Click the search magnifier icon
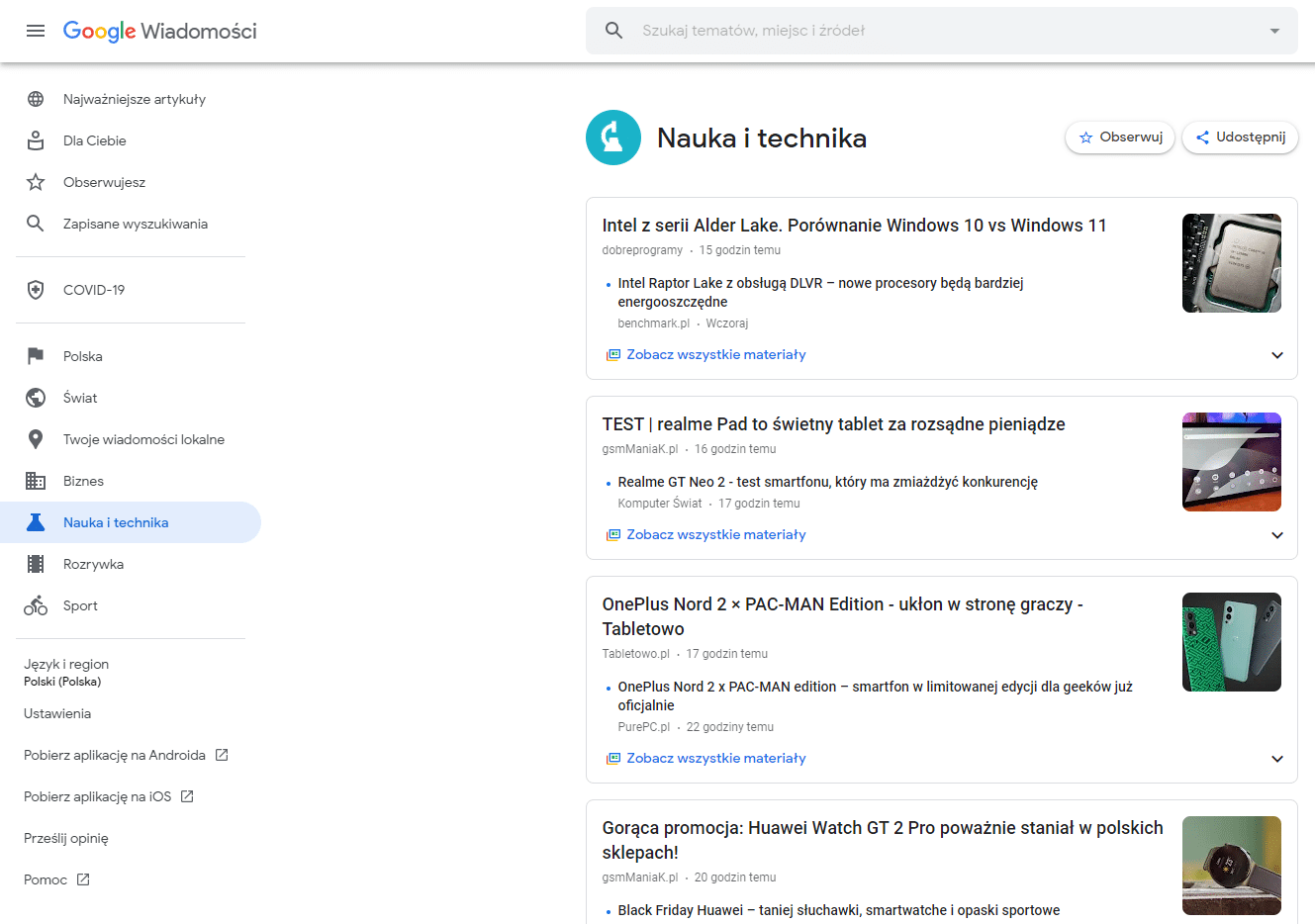1315x924 pixels. coord(614,31)
